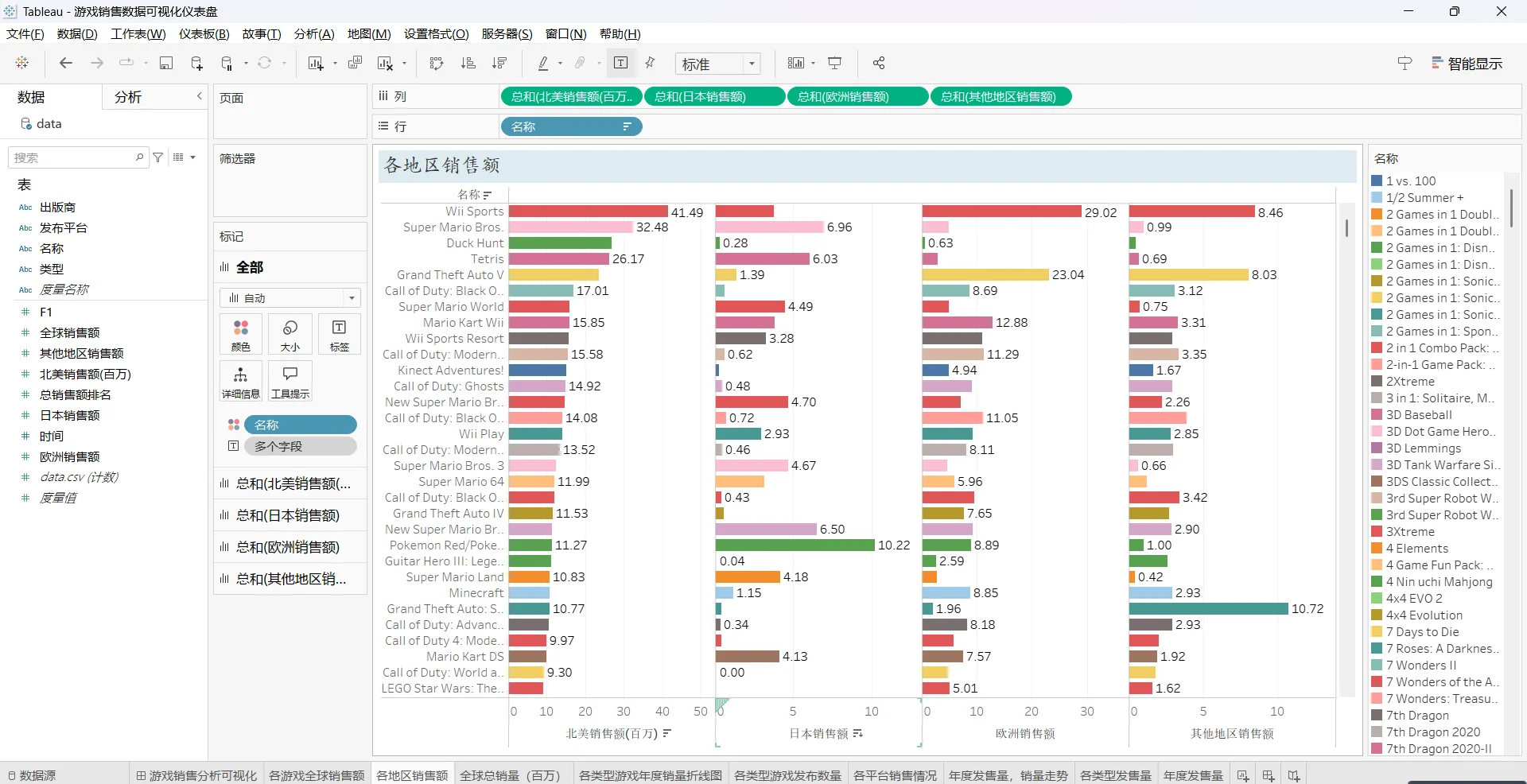Click the sort descending icon
This screenshot has width=1527, height=784.
499,63
